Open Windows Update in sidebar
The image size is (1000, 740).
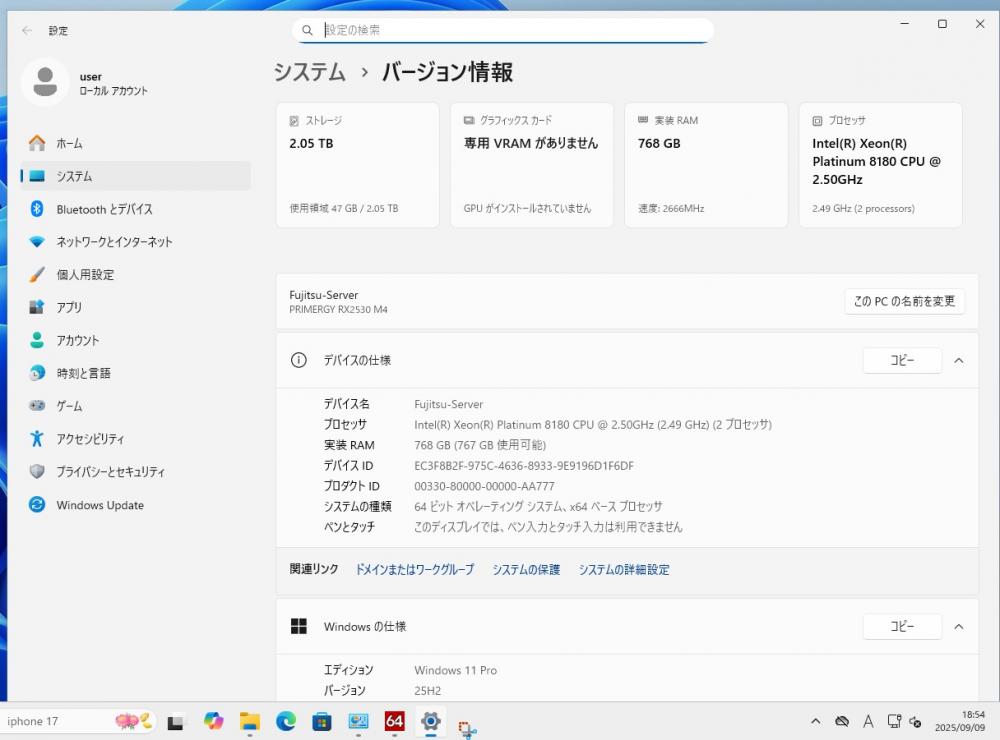135,505
